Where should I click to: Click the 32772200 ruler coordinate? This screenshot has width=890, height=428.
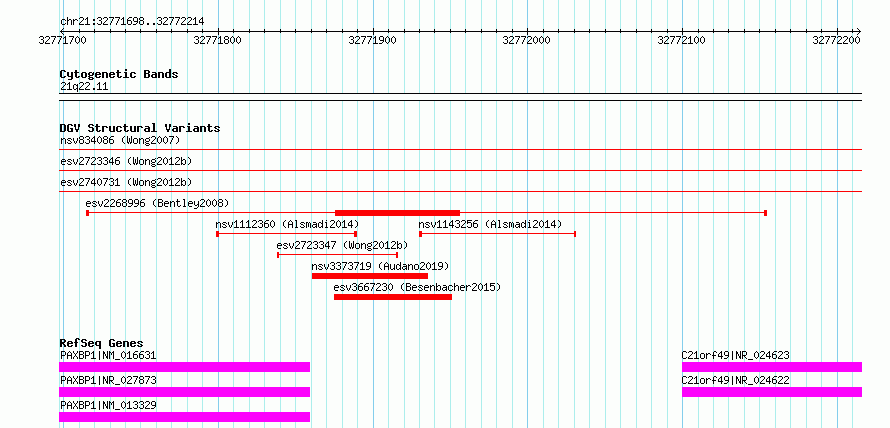837,40
